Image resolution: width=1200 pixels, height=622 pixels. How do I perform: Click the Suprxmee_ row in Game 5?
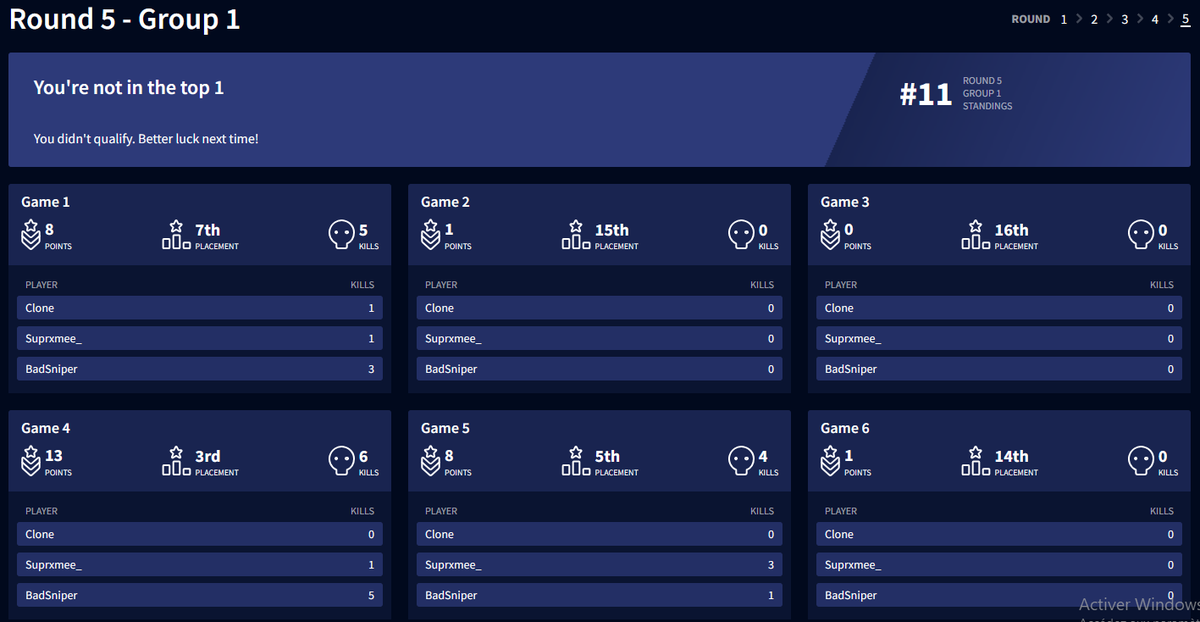600,565
